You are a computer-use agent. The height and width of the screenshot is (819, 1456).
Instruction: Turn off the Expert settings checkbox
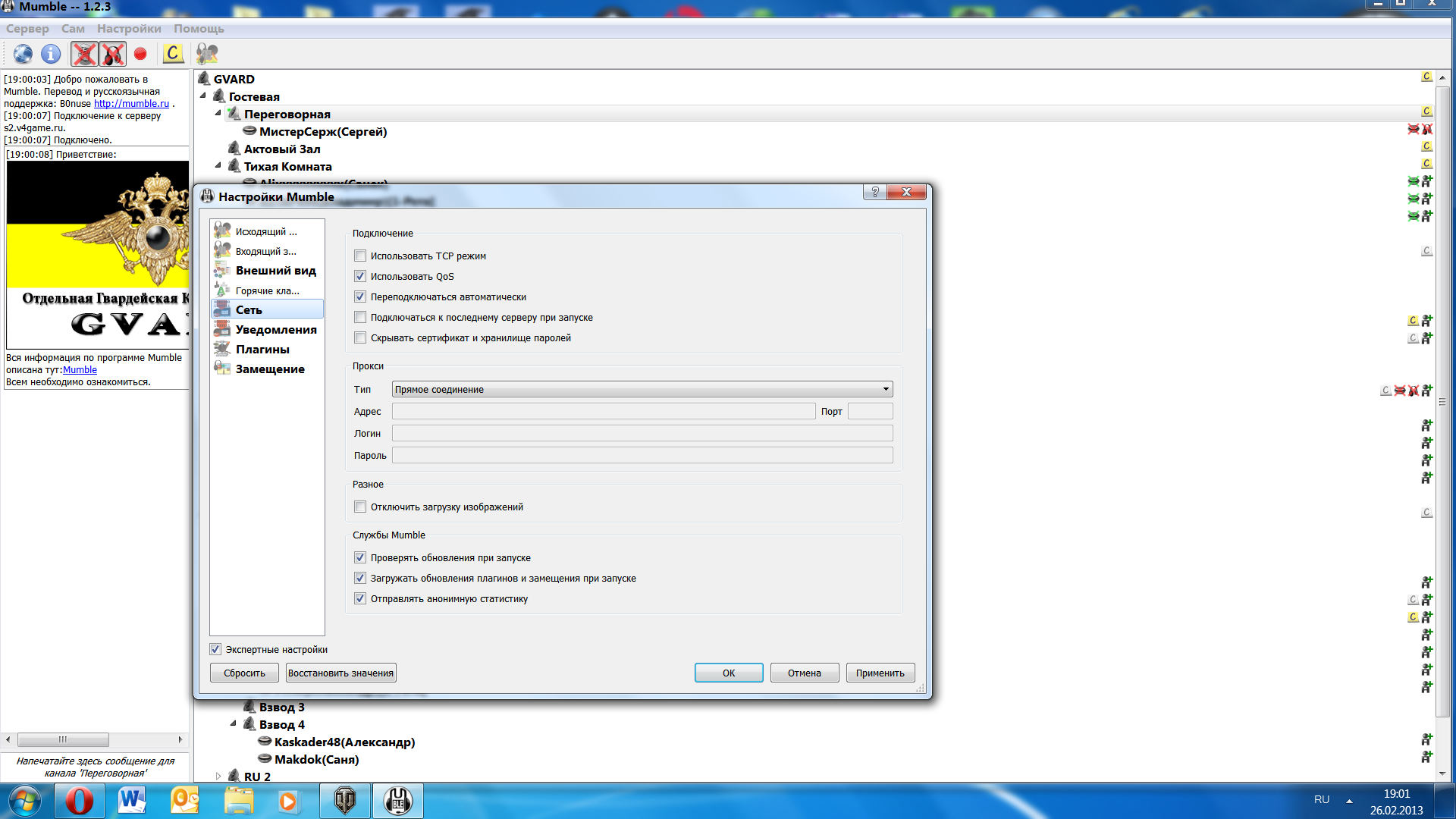coord(215,650)
